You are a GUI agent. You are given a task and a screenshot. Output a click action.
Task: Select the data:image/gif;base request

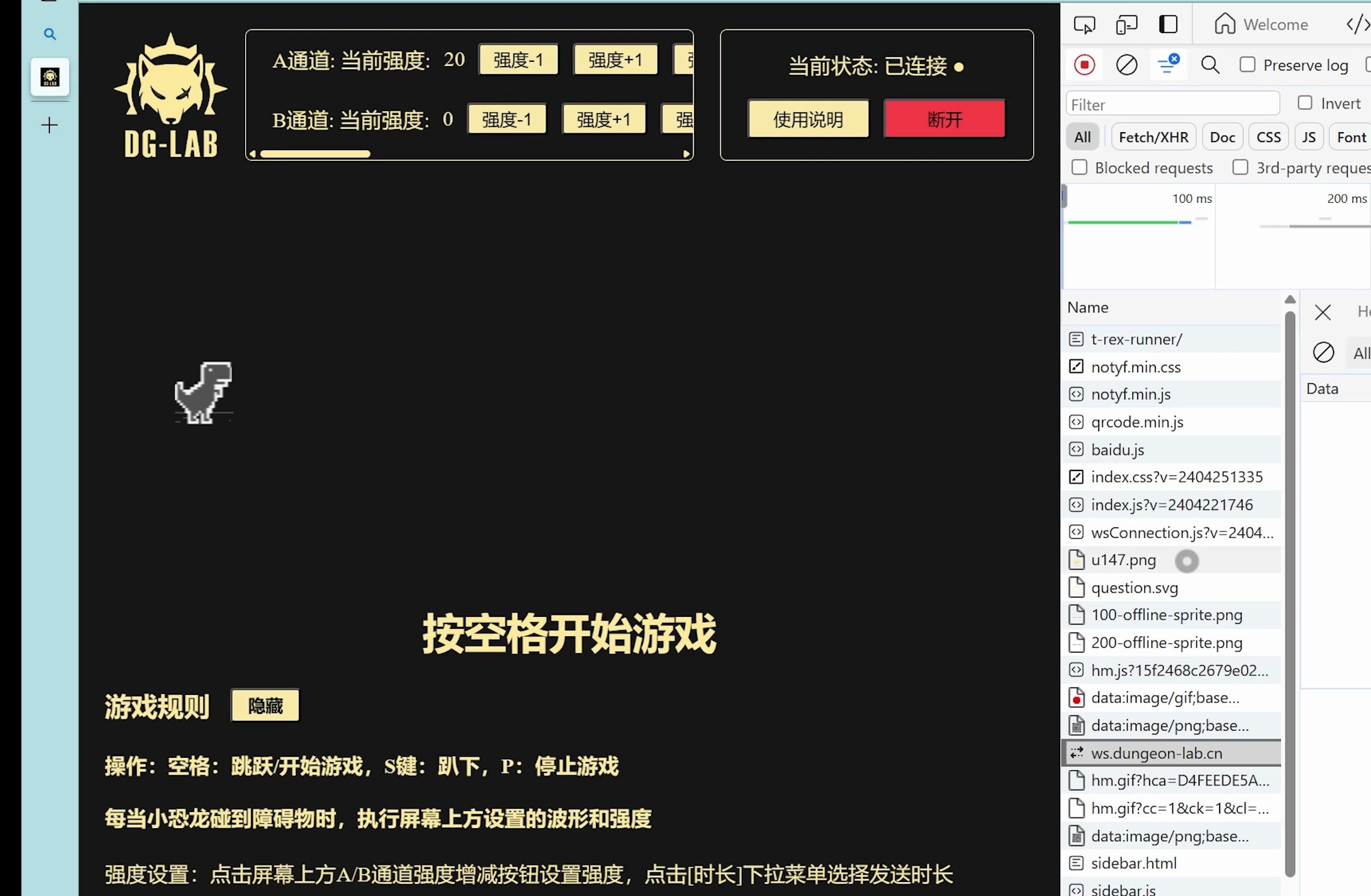(x=1171, y=698)
